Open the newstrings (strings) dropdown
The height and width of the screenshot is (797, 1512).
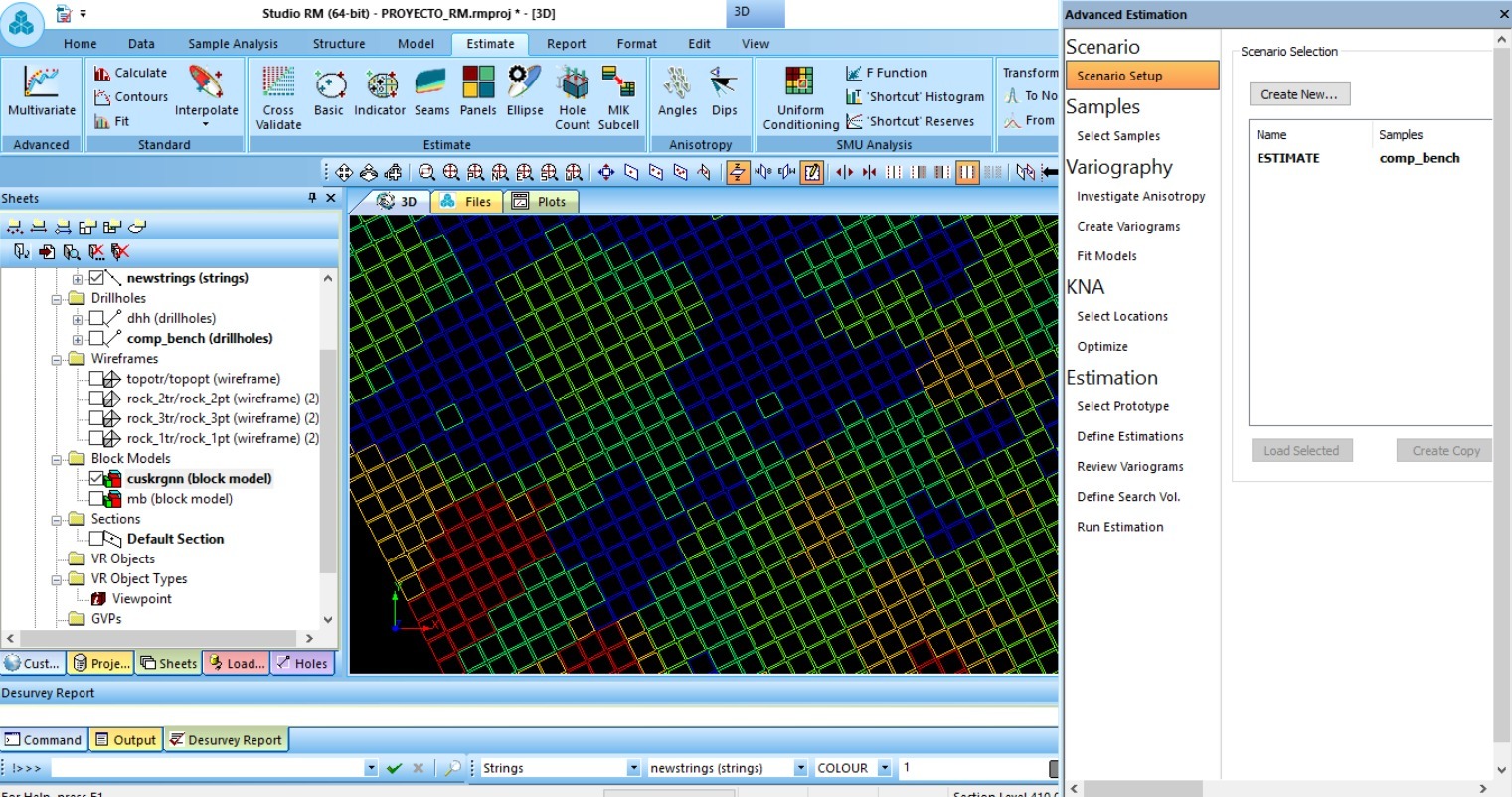pyautogui.click(x=800, y=768)
